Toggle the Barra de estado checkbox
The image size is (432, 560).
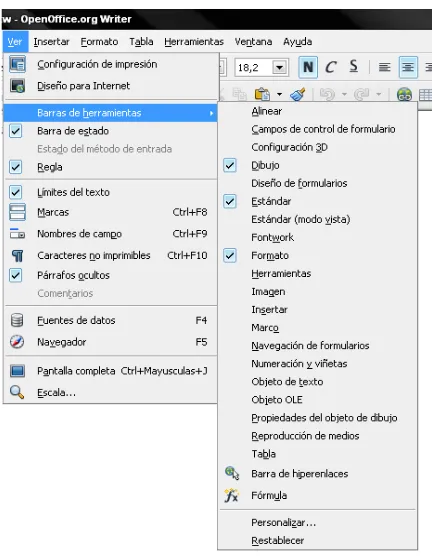pos(15,131)
